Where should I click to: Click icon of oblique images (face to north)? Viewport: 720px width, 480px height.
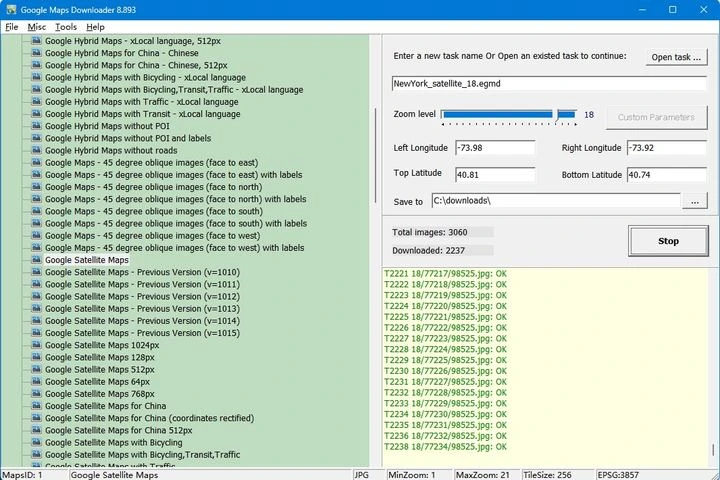pos(37,186)
